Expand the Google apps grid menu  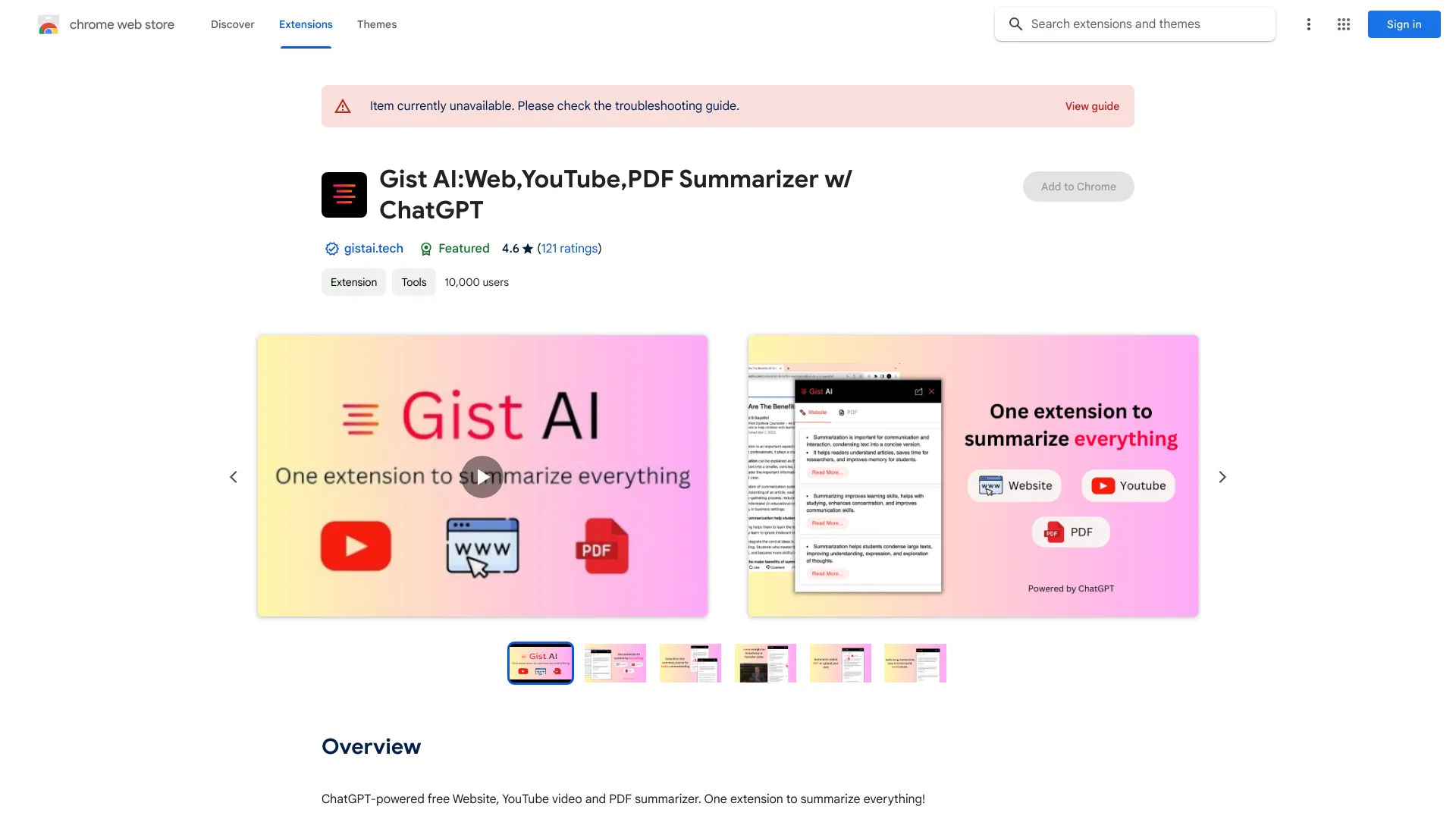tap(1343, 24)
